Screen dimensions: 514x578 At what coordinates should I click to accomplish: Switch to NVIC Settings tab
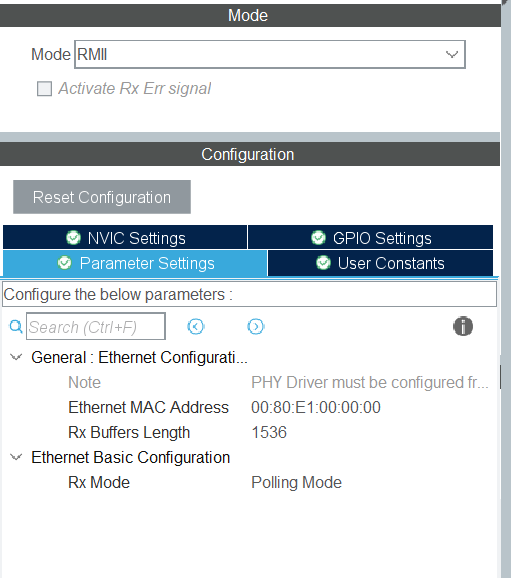coord(125,237)
